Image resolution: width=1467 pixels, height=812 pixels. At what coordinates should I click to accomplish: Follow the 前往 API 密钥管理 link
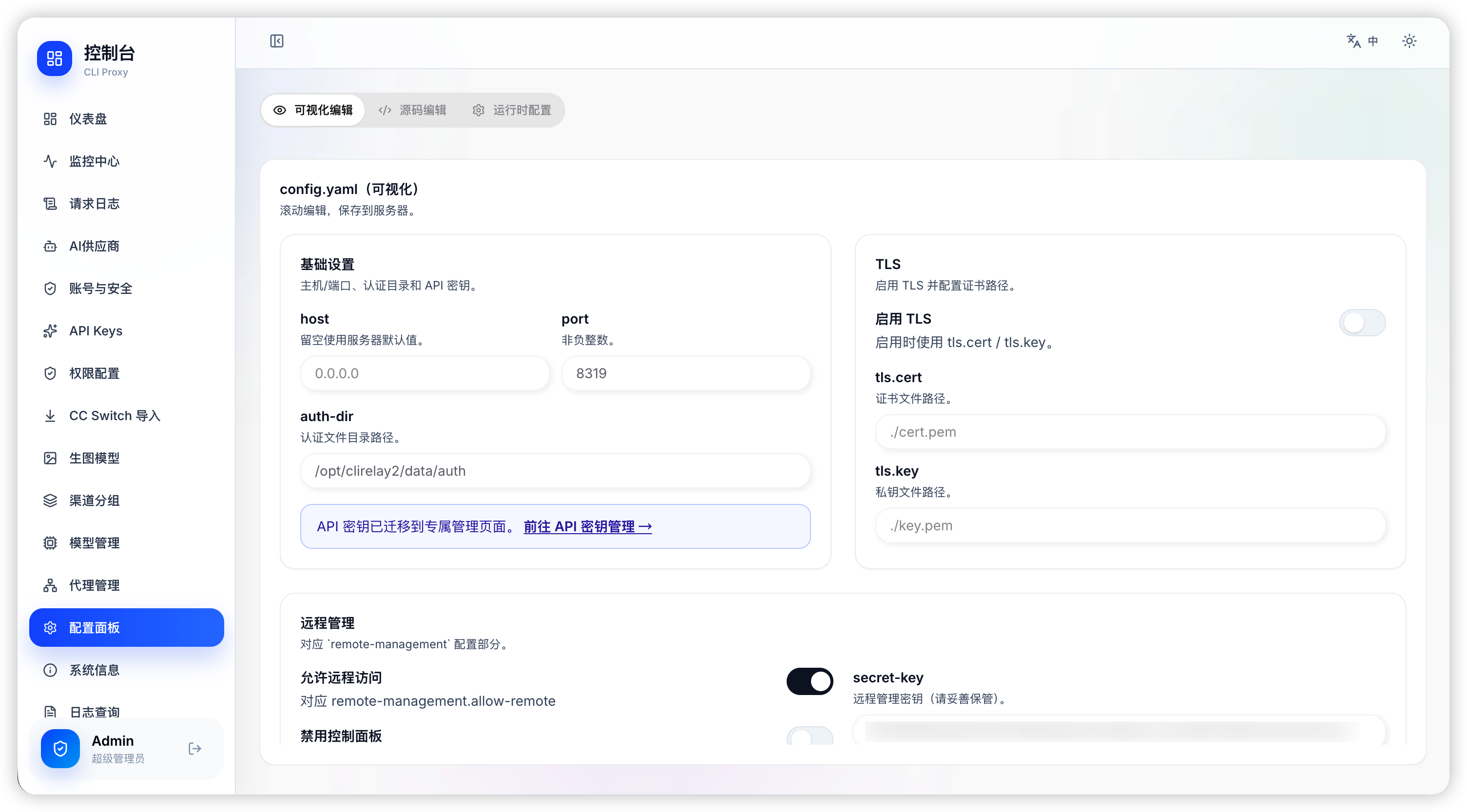point(587,526)
